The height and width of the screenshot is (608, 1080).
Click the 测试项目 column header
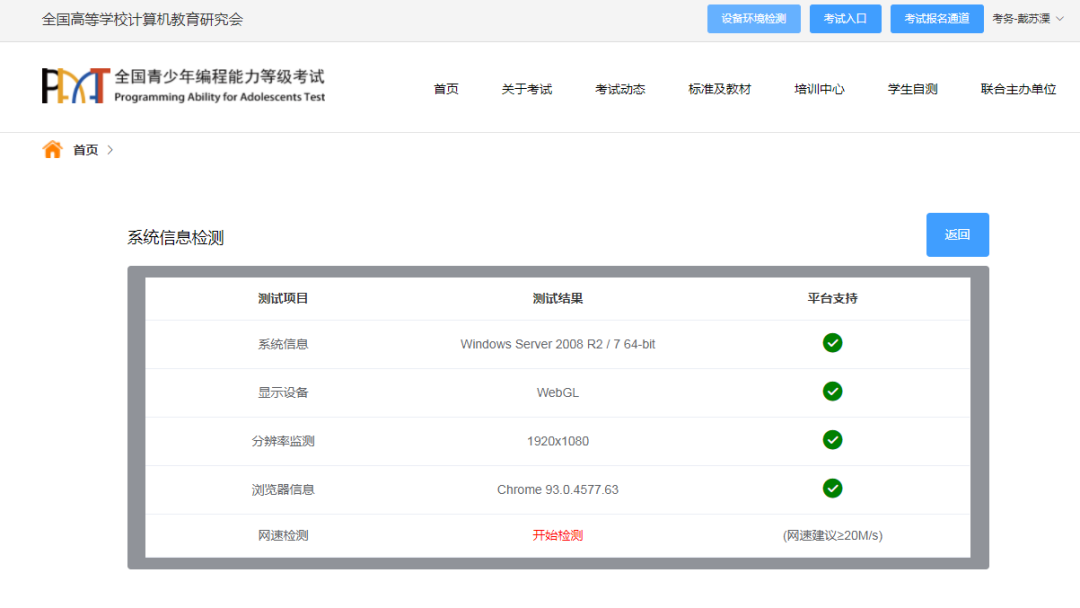tap(283, 298)
